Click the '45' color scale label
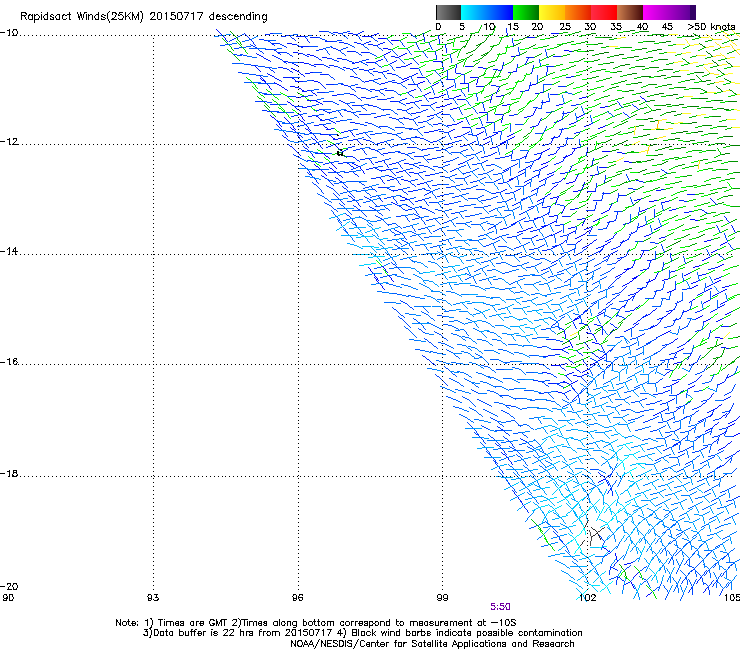 [x=667, y=27]
